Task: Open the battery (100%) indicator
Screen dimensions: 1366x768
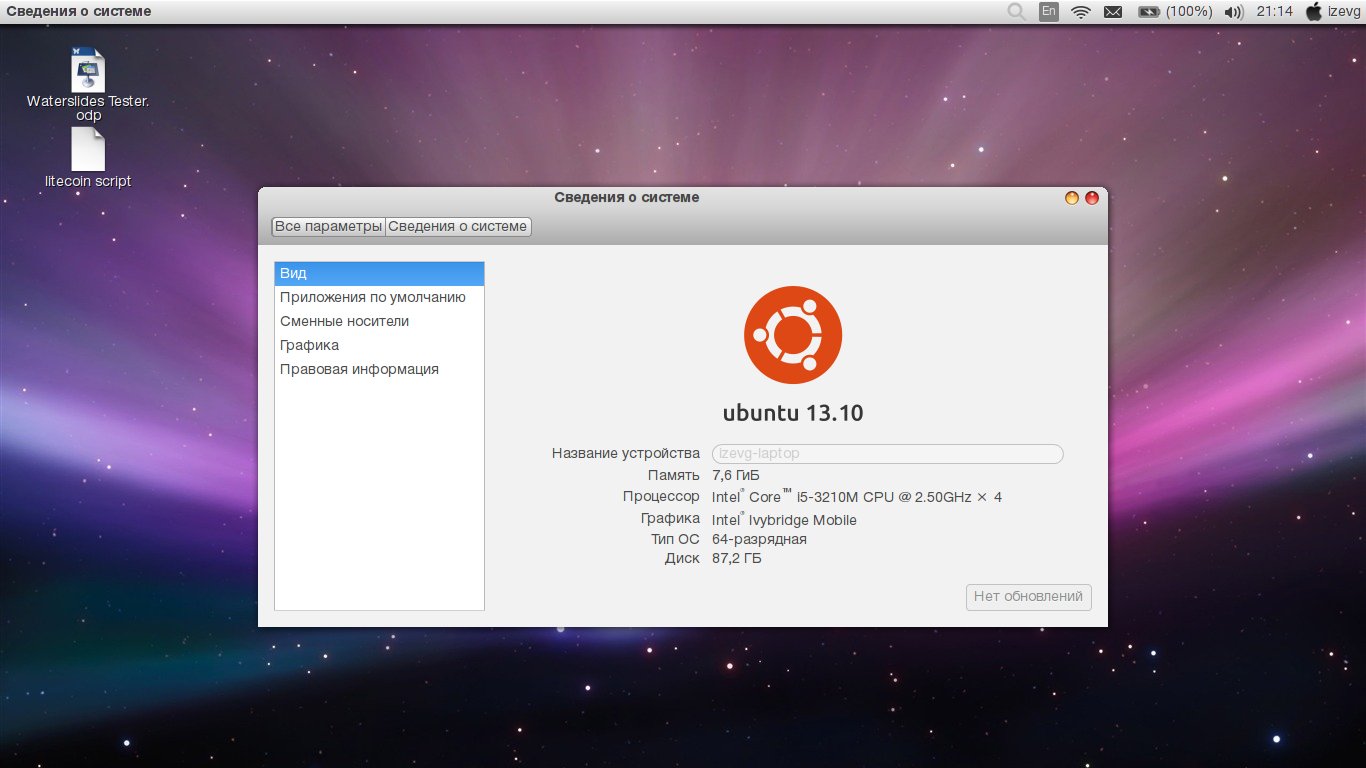Action: tap(1173, 12)
